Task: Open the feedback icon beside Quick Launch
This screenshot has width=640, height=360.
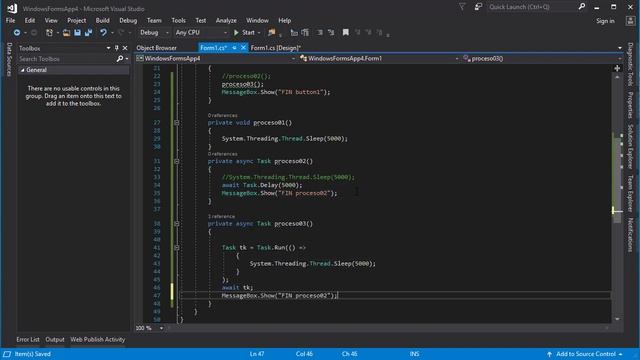Action: [478, 7]
